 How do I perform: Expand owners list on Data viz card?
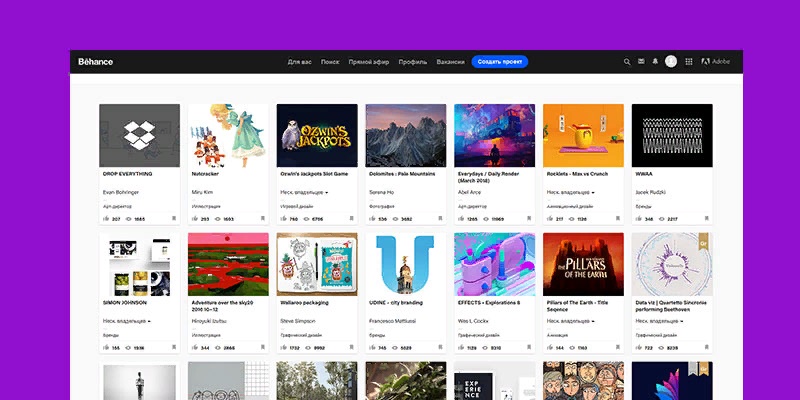click(x=659, y=321)
